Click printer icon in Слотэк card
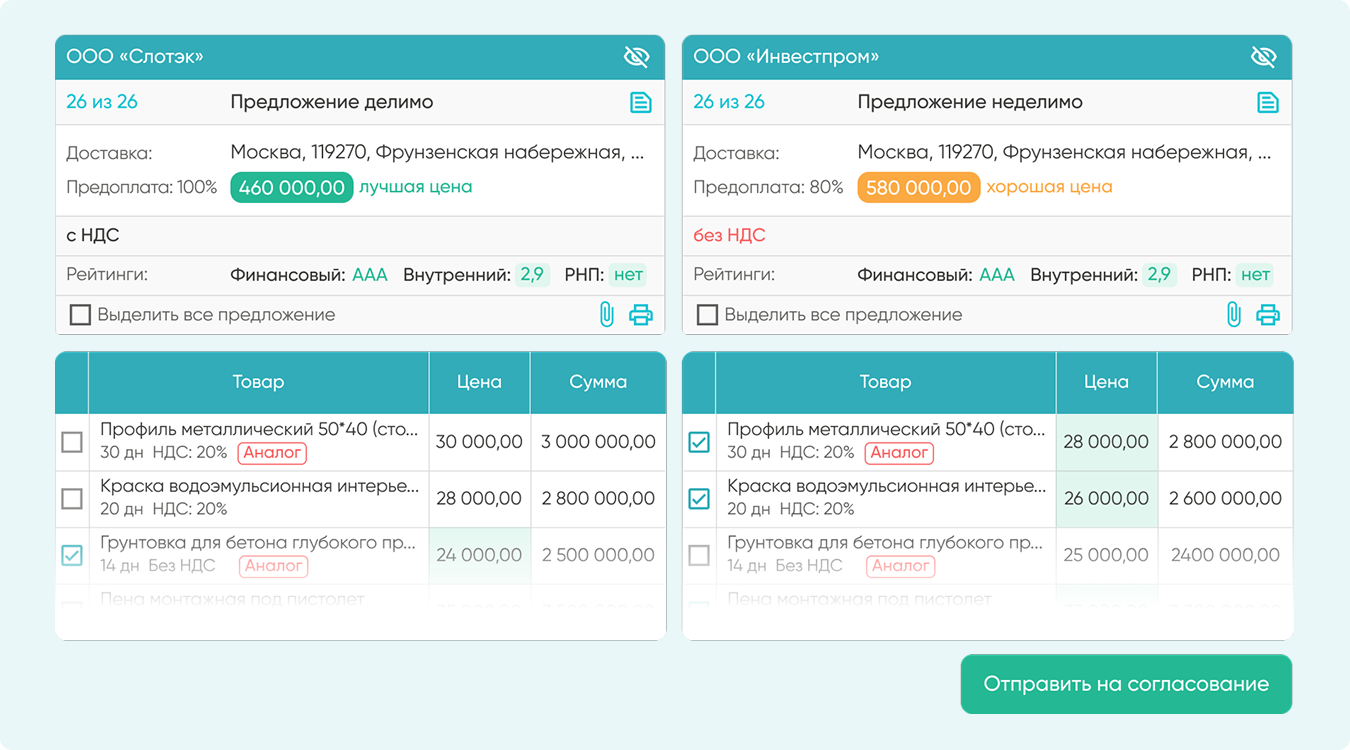 tap(640, 315)
